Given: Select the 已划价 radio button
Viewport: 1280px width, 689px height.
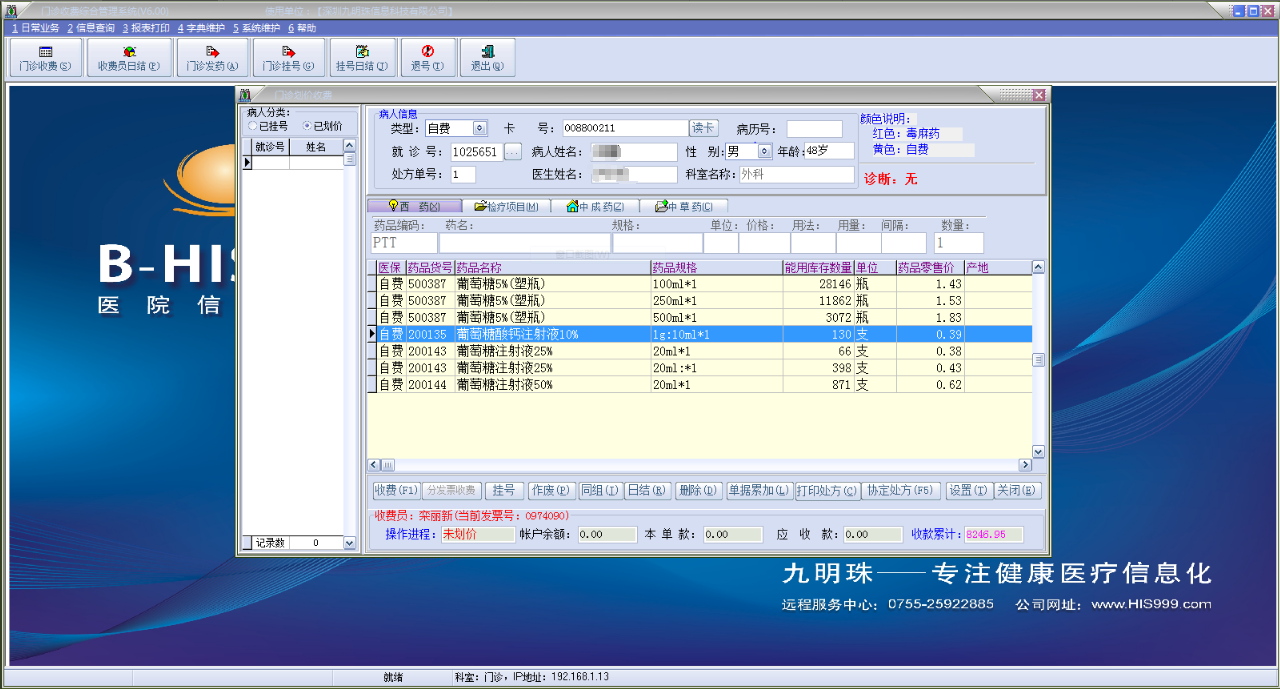Looking at the screenshot, I should coord(306,127).
